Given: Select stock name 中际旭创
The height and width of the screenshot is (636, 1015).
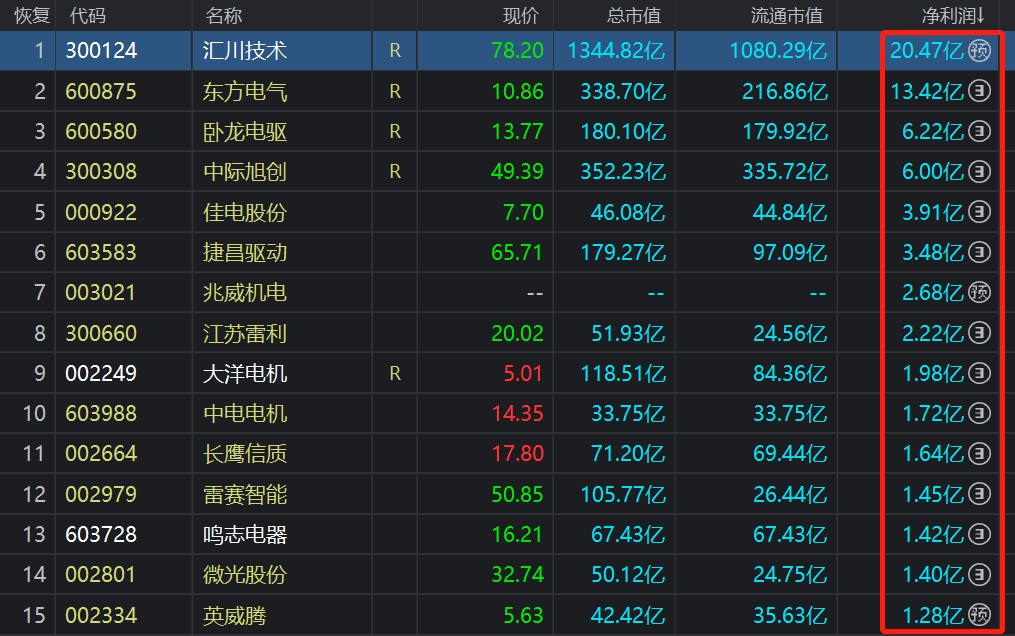Looking at the screenshot, I should 245,171.
